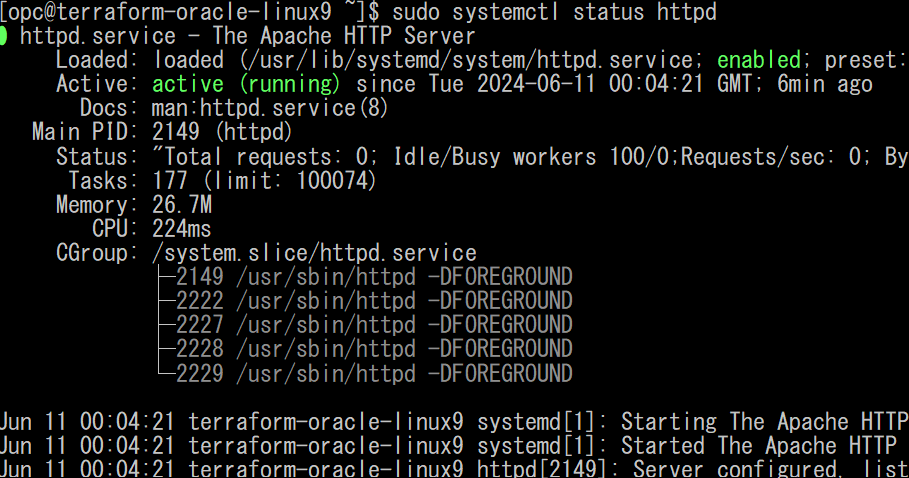Click 'Total requests: 0' in Status line
The width and height of the screenshot is (909, 478).
tap(267, 157)
